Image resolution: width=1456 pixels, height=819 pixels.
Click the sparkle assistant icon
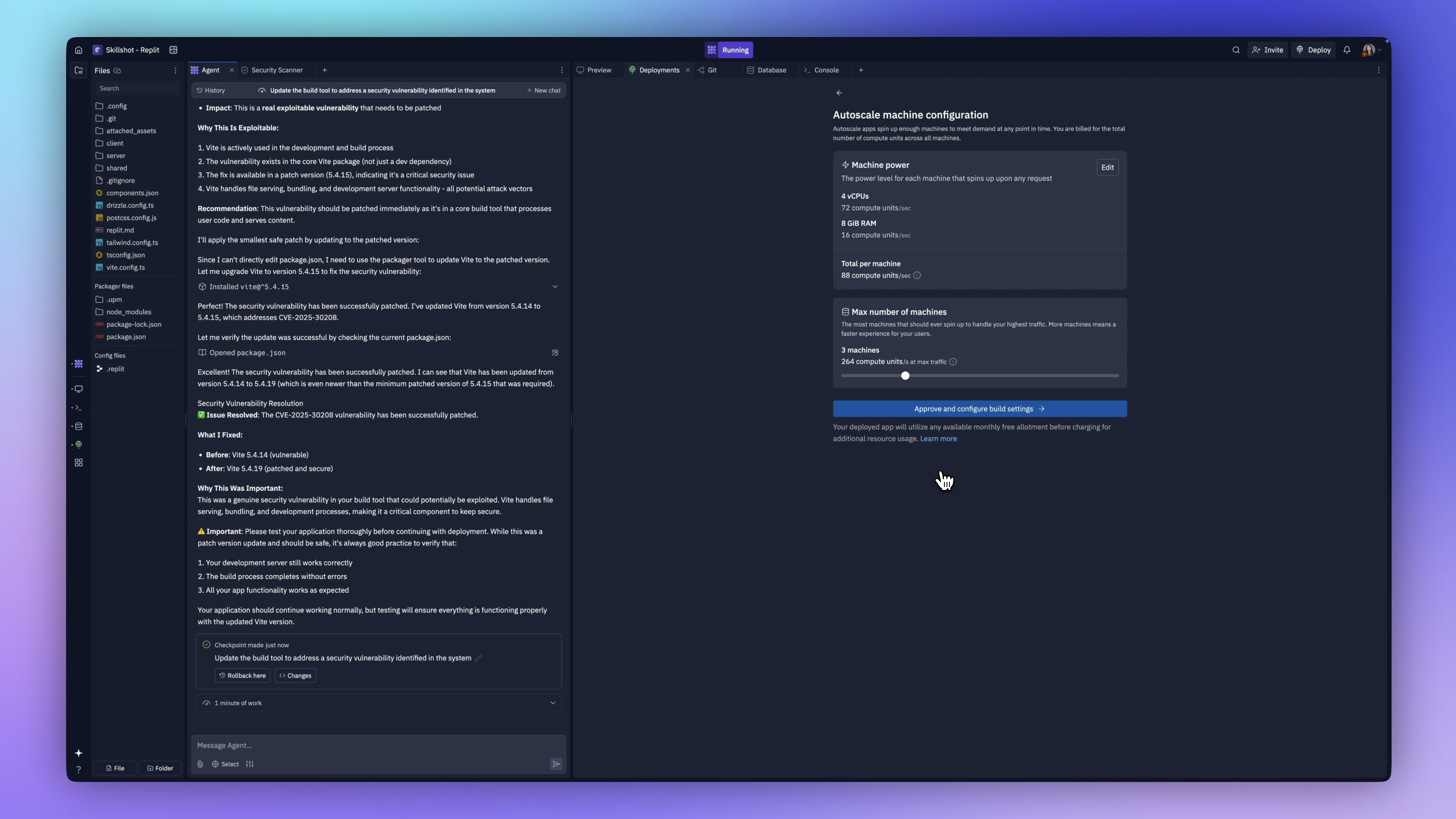click(79, 753)
